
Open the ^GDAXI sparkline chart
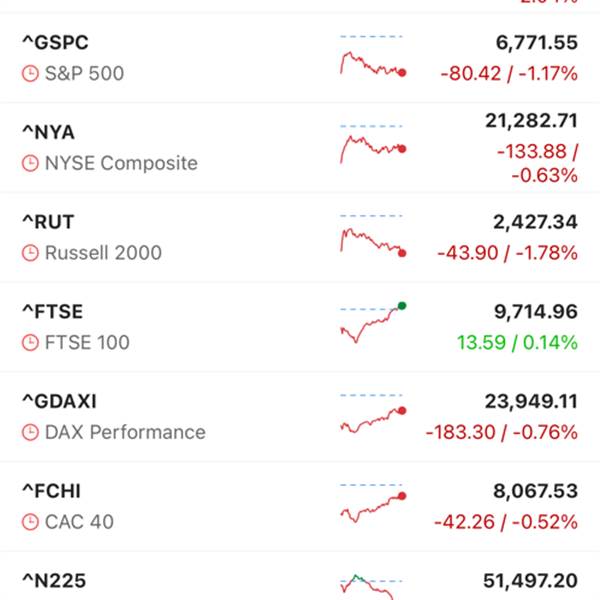[x=372, y=417]
